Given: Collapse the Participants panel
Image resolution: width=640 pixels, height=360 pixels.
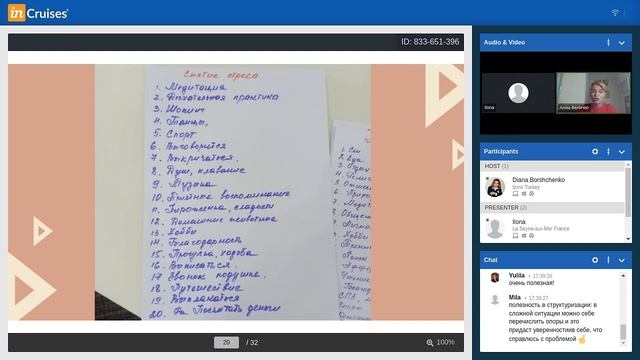Looking at the screenshot, I should coord(622,151).
